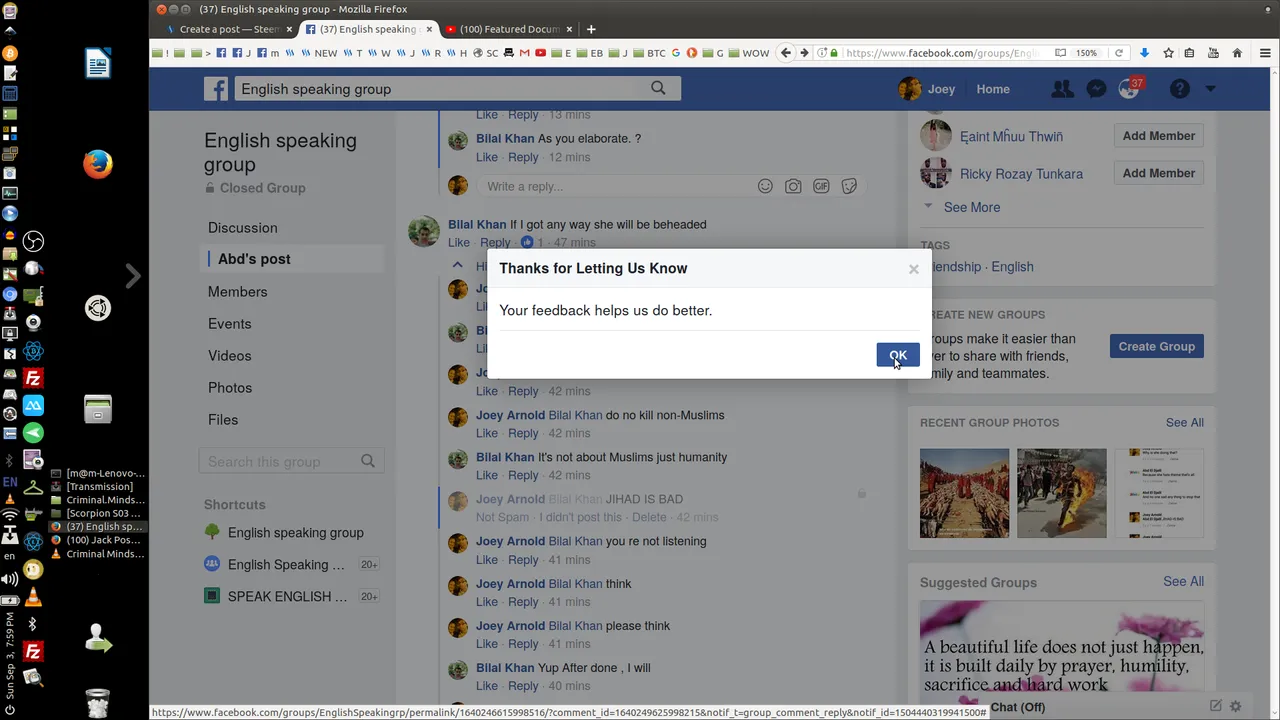Open the Events section
Image resolution: width=1280 pixels, height=720 pixels.
(229, 323)
